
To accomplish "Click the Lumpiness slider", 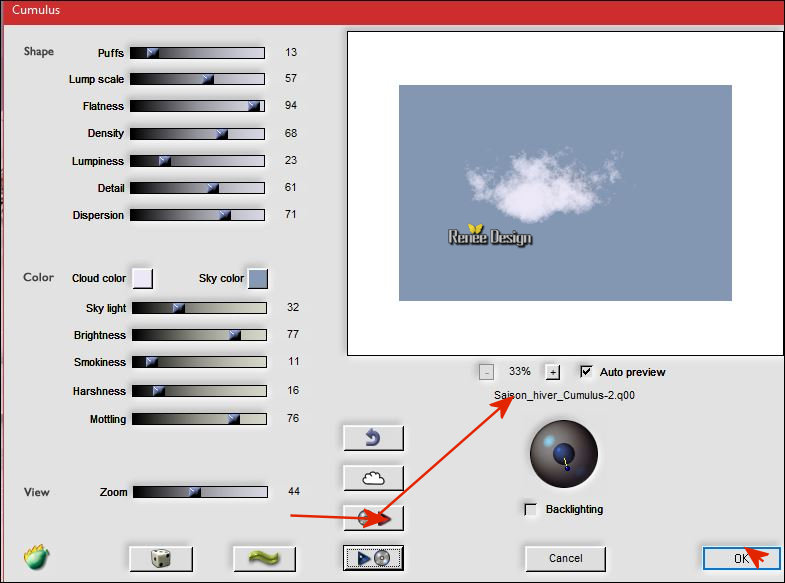I will click(197, 161).
